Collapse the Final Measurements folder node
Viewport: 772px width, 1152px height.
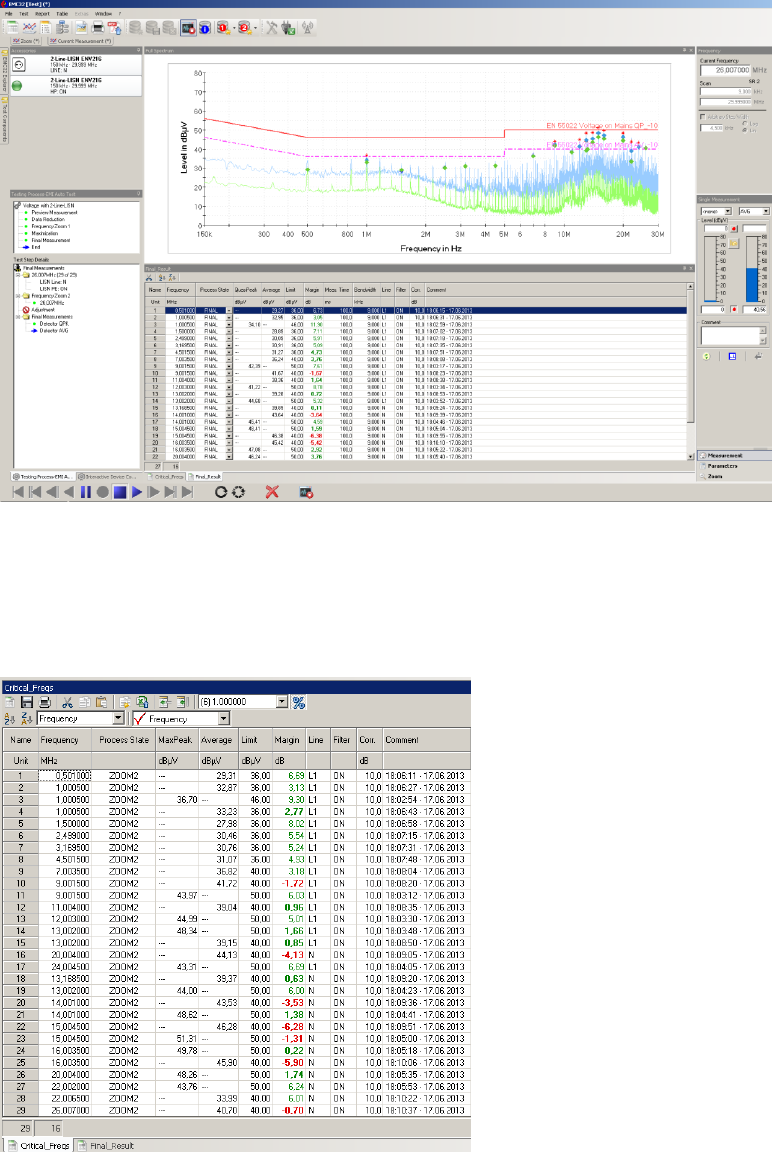pyautogui.click(x=18, y=317)
